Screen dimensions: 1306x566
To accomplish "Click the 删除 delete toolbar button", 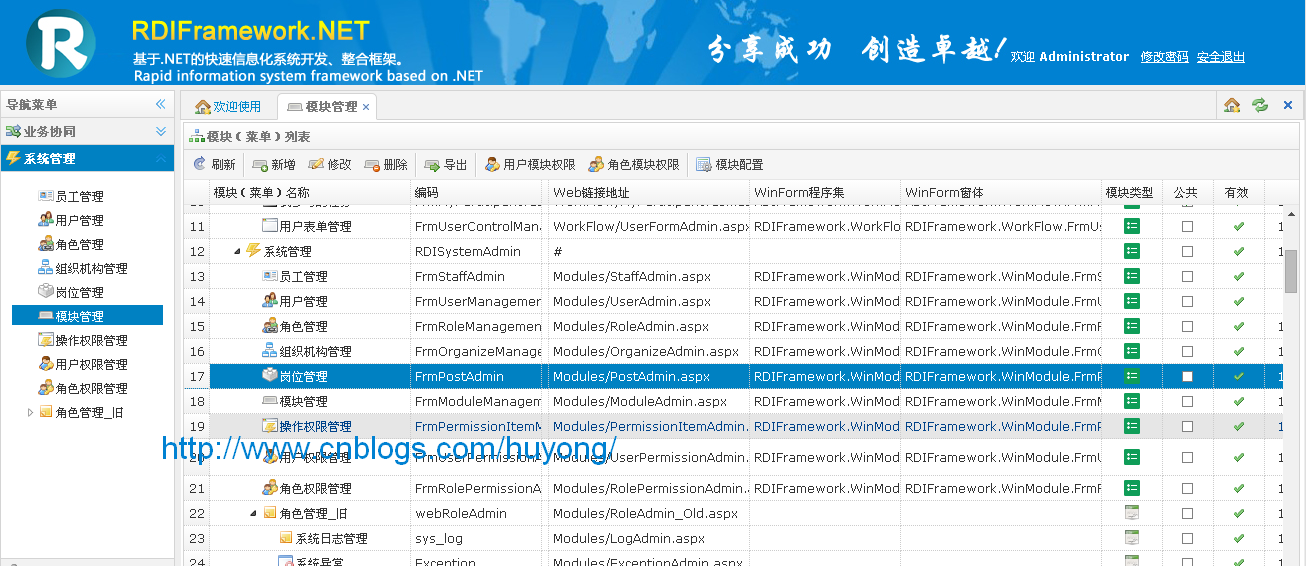I will (x=386, y=165).
